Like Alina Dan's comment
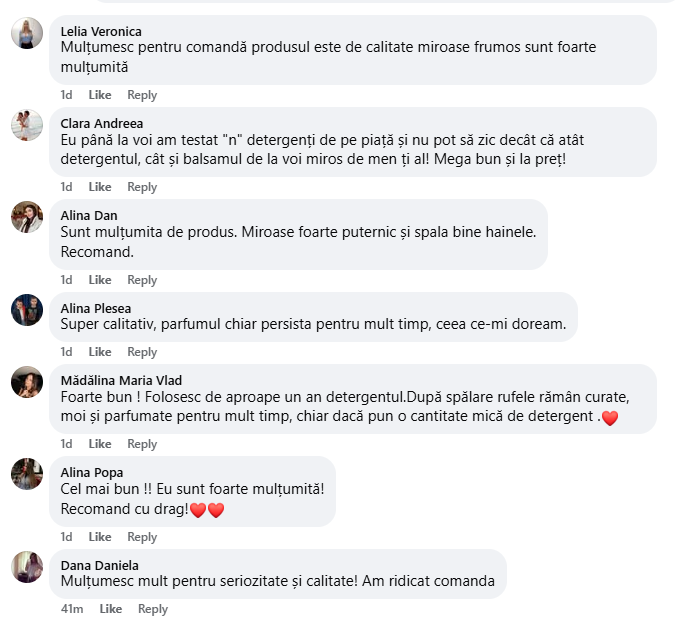696x624 pixels. 100,280
